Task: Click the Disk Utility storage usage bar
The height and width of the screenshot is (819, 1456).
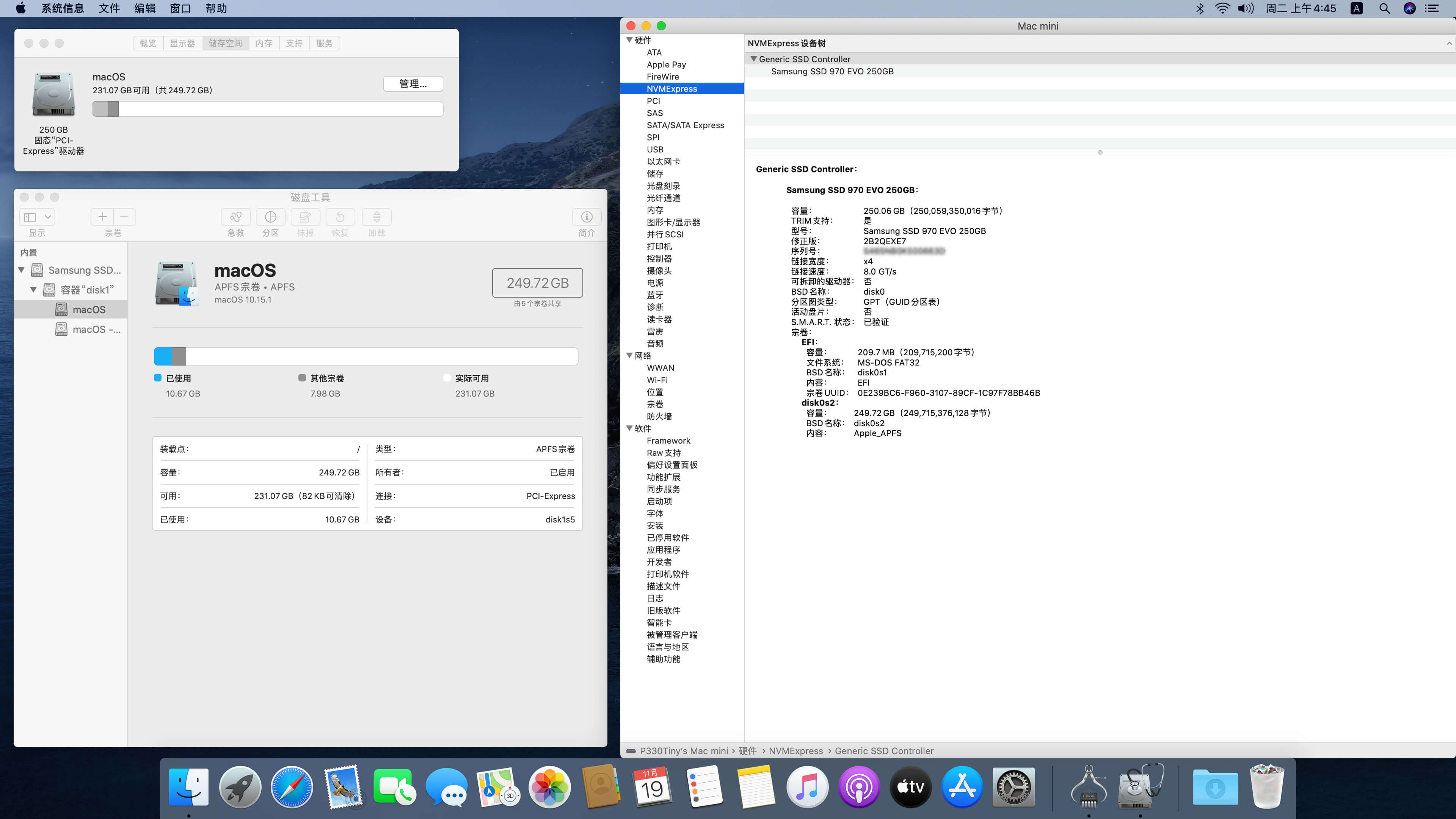Action: (366, 356)
